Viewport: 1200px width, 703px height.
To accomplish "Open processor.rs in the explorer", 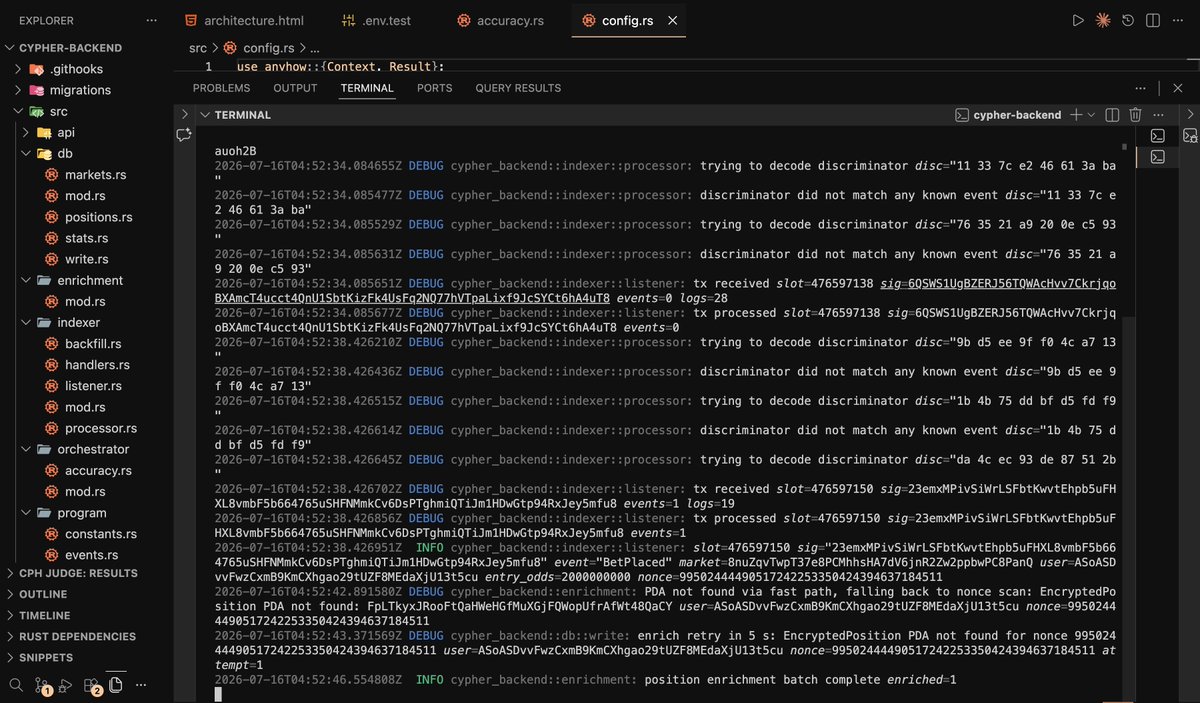I will tap(100, 428).
